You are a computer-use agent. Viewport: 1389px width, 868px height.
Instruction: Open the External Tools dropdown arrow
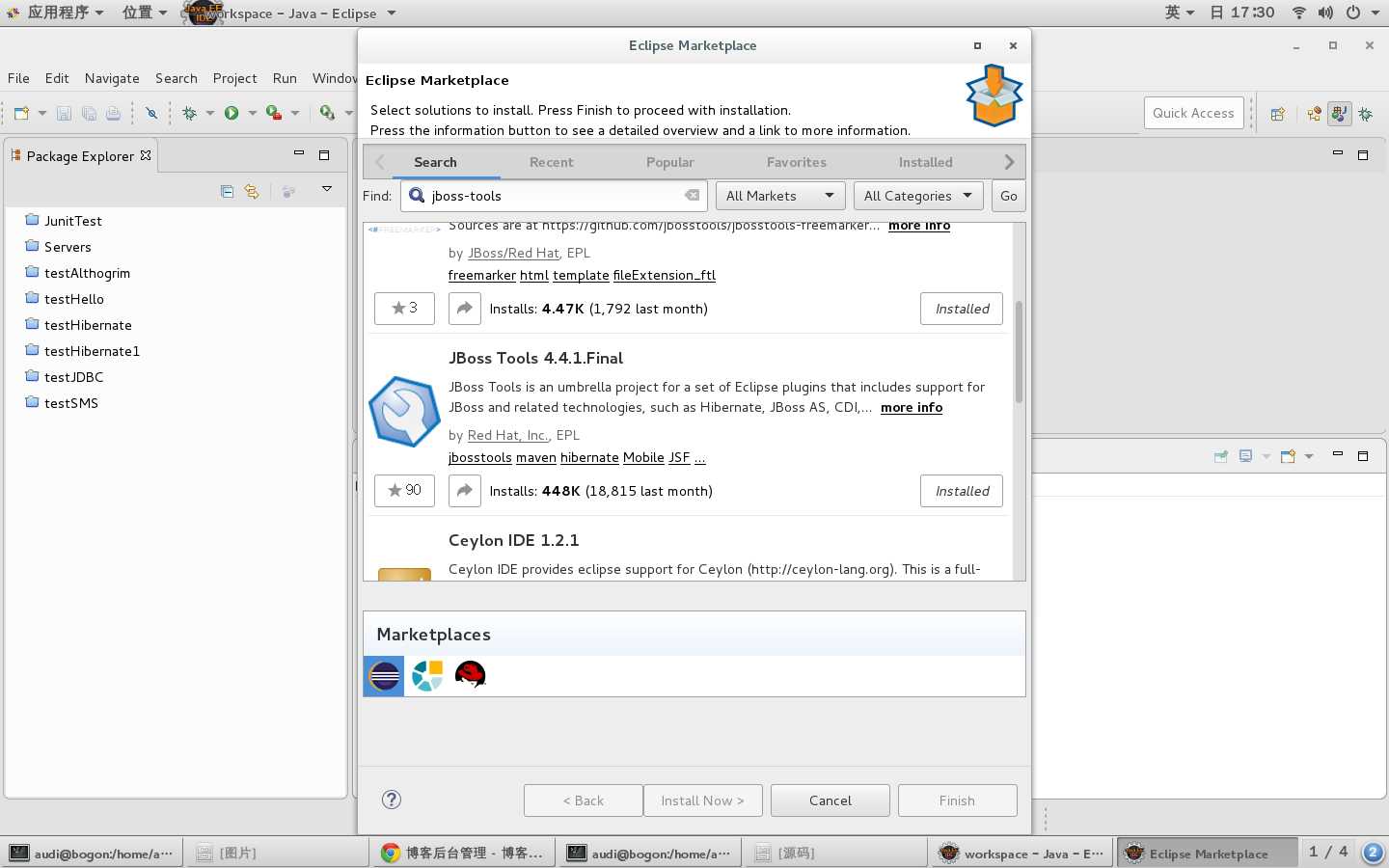295,113
